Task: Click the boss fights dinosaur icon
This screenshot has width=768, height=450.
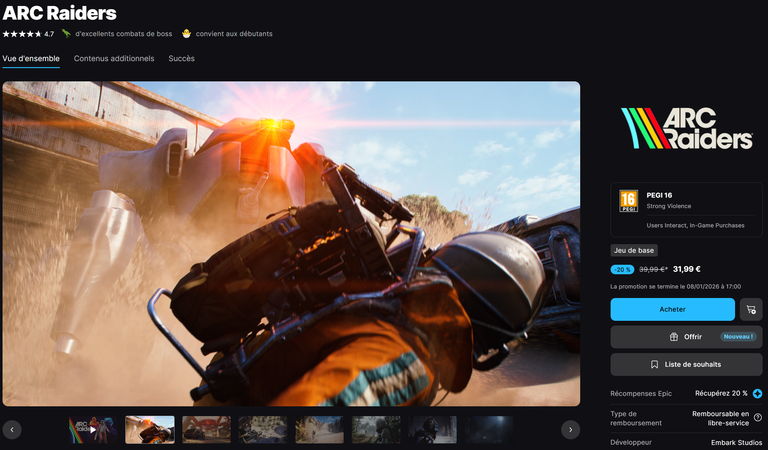Action: pos(66,33)
